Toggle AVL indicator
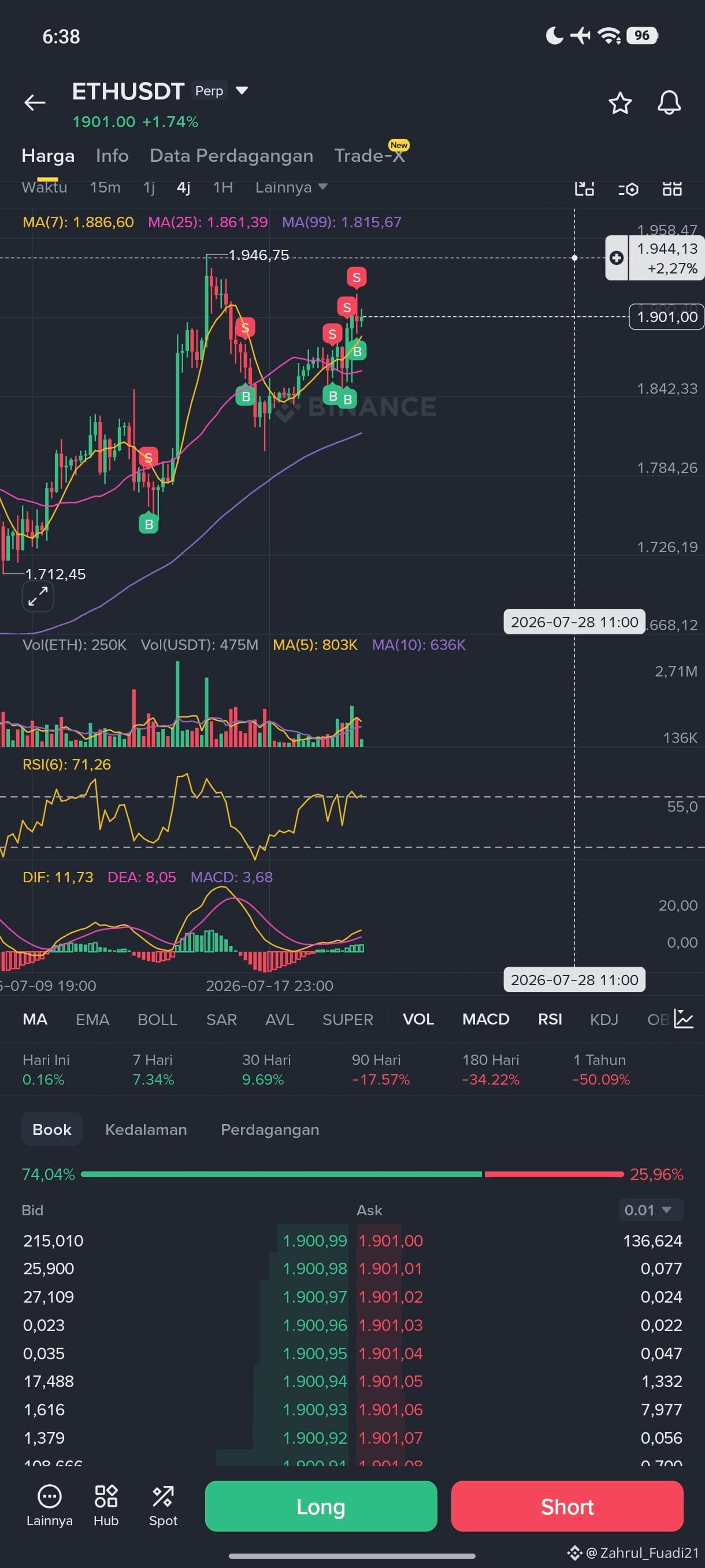 (280, 1019)
